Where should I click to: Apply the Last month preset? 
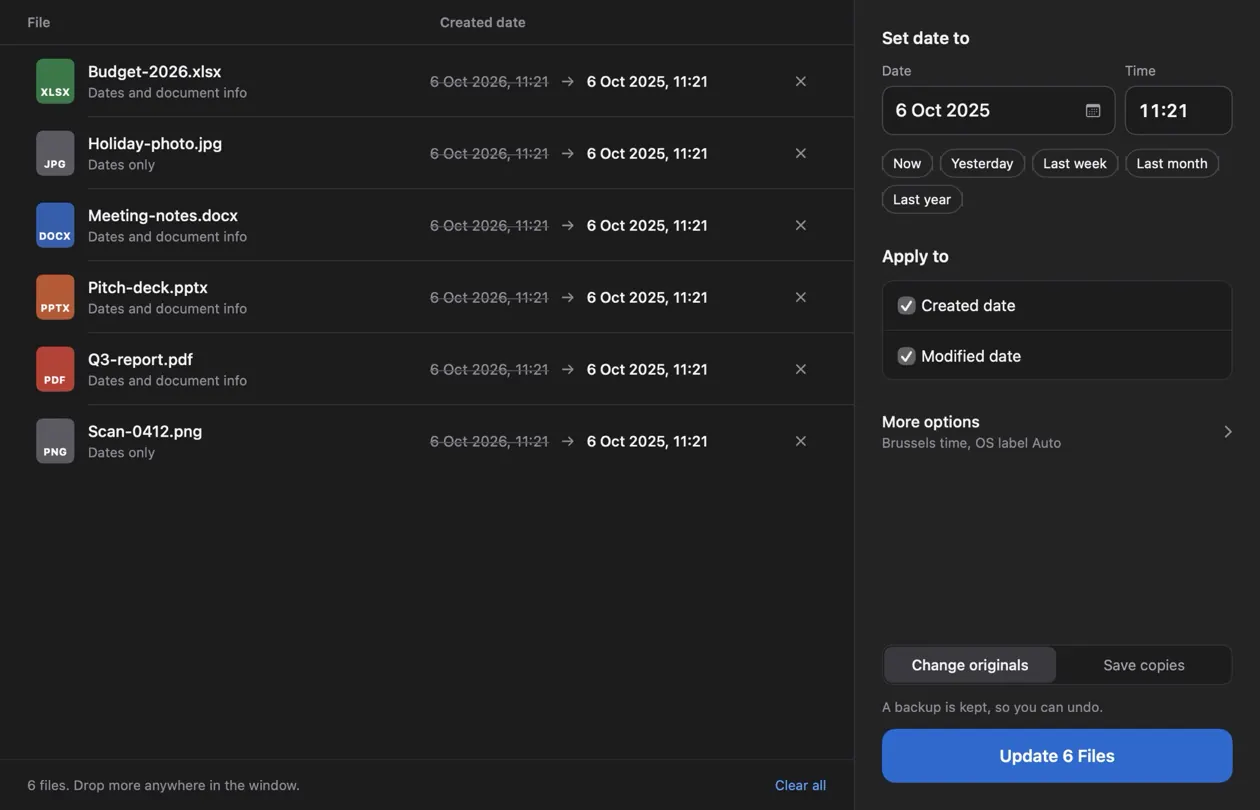1172,163
